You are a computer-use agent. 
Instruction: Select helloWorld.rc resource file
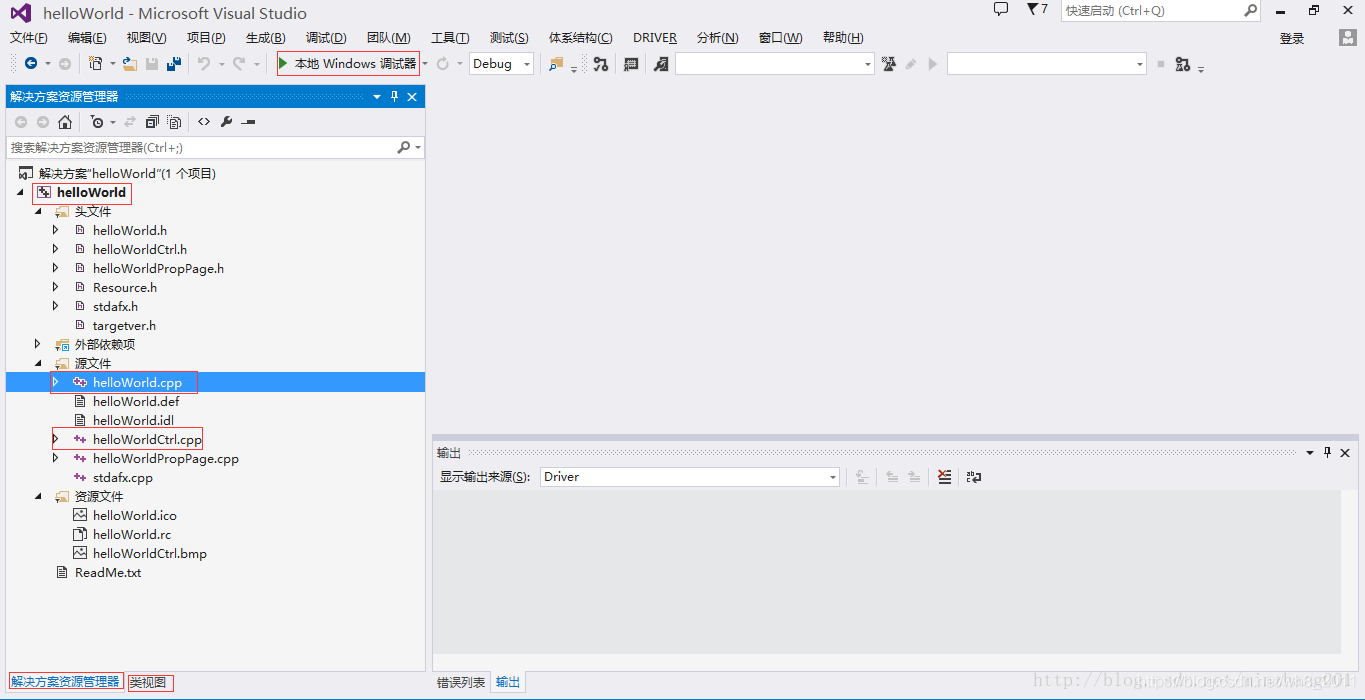(132, 534)
